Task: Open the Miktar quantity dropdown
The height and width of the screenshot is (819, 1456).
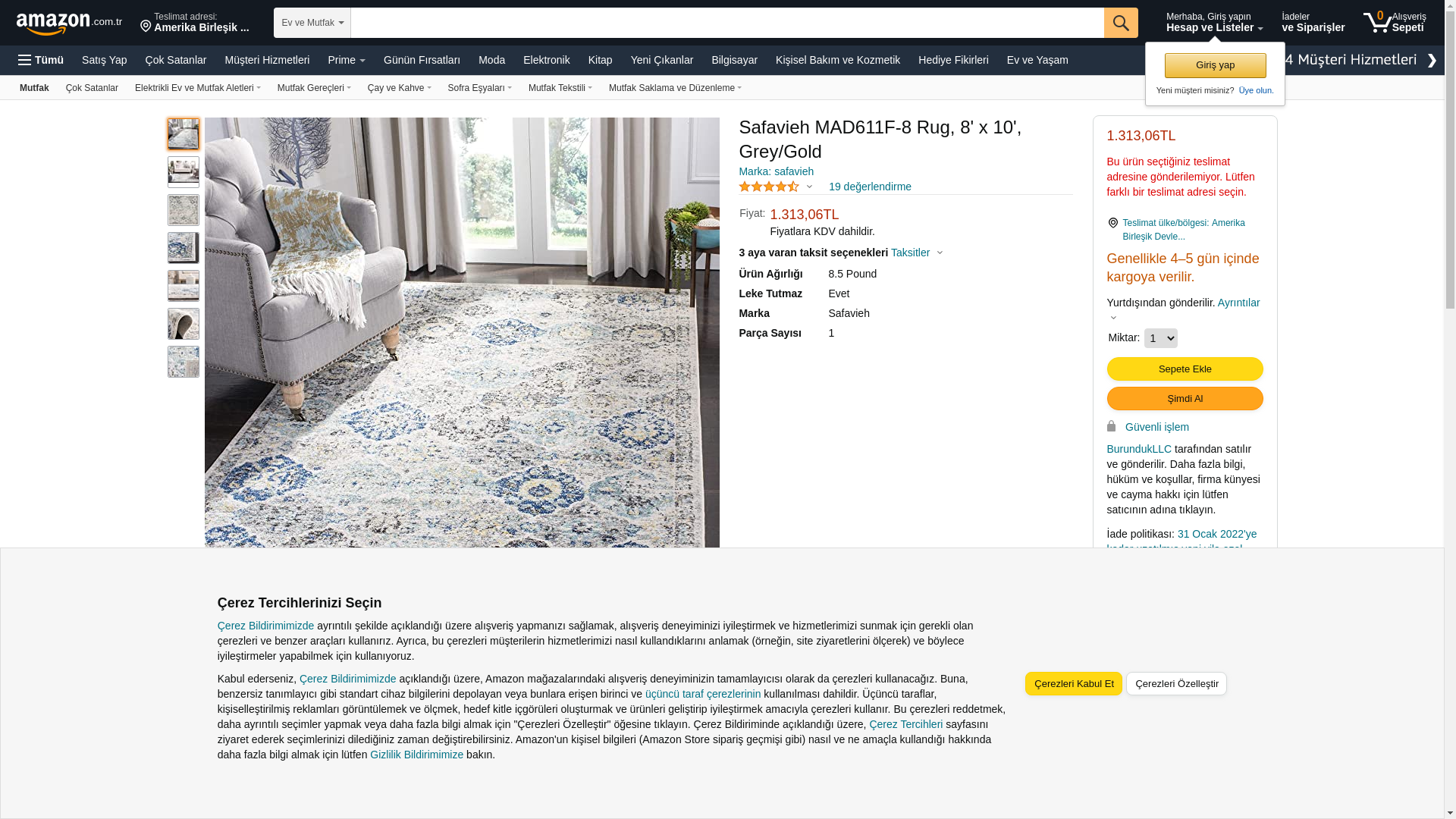Action: coord(1161,338)
